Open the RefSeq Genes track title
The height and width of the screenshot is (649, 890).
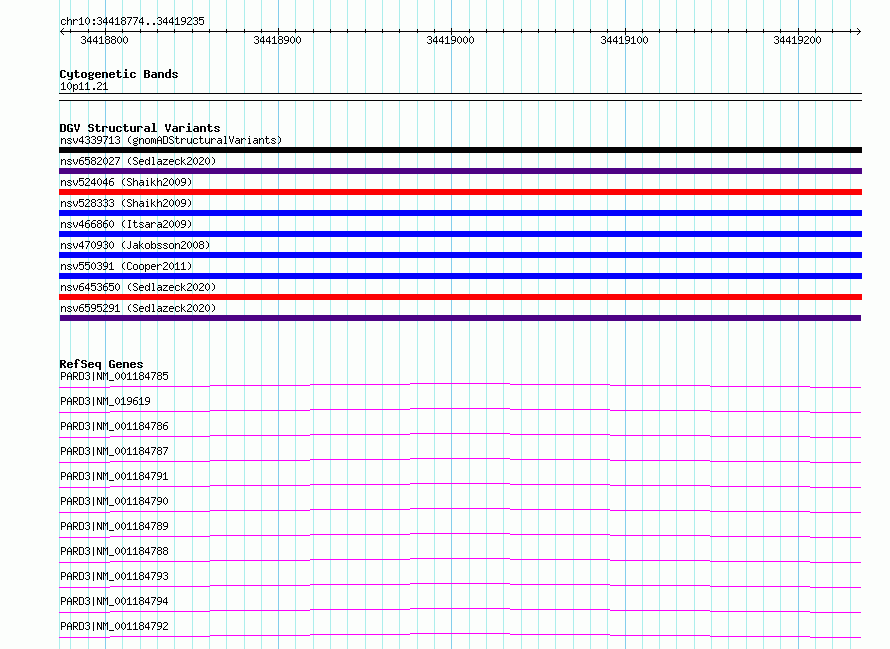point(101,364)
